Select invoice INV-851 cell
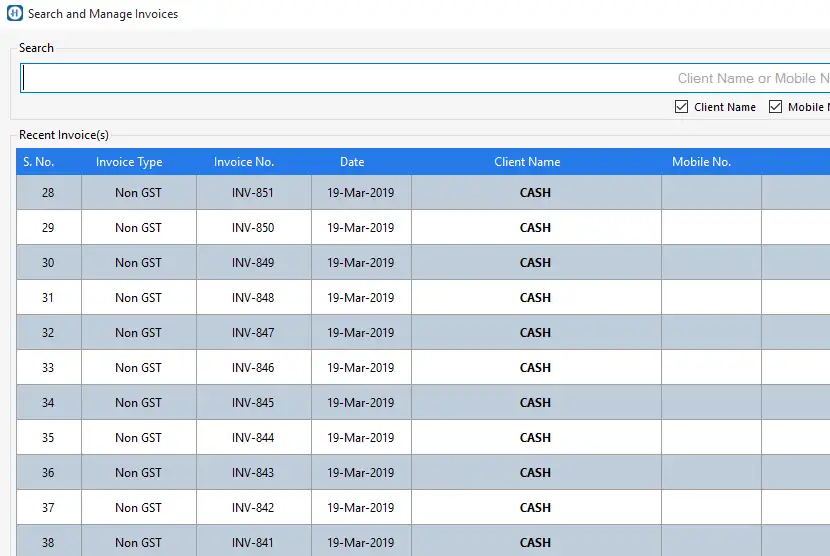 coord(253,193)
